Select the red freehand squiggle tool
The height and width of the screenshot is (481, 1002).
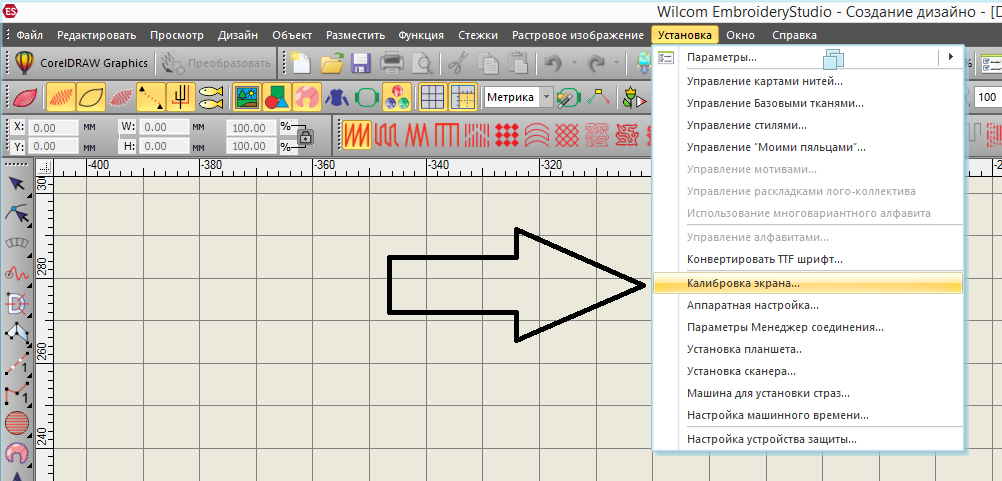pyautogui.click(x=17, y=273)
